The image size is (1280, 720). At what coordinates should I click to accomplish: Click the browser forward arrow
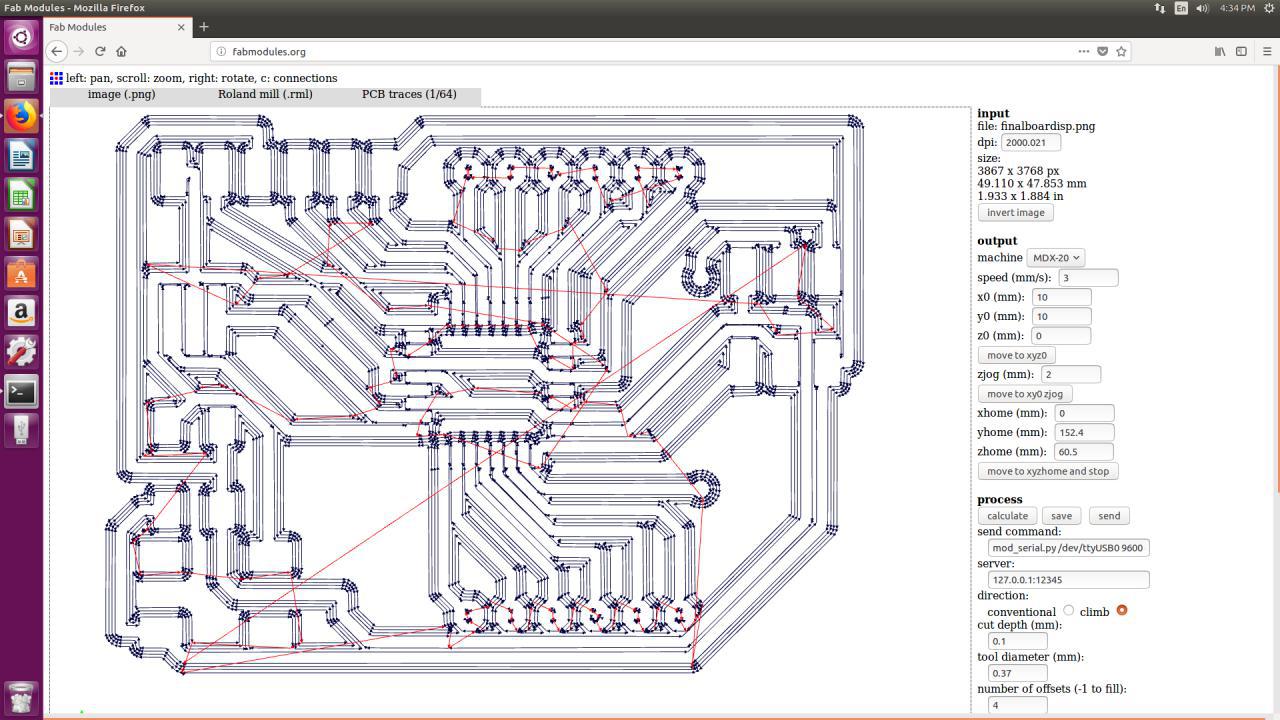pyautogui.click(x=79, y=51)
